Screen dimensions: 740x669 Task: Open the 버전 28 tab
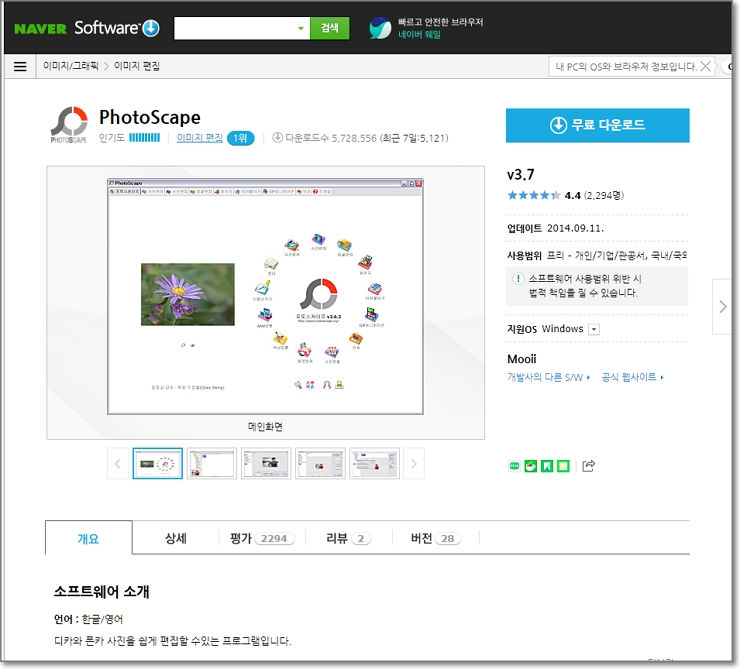[x=435, y=538]
